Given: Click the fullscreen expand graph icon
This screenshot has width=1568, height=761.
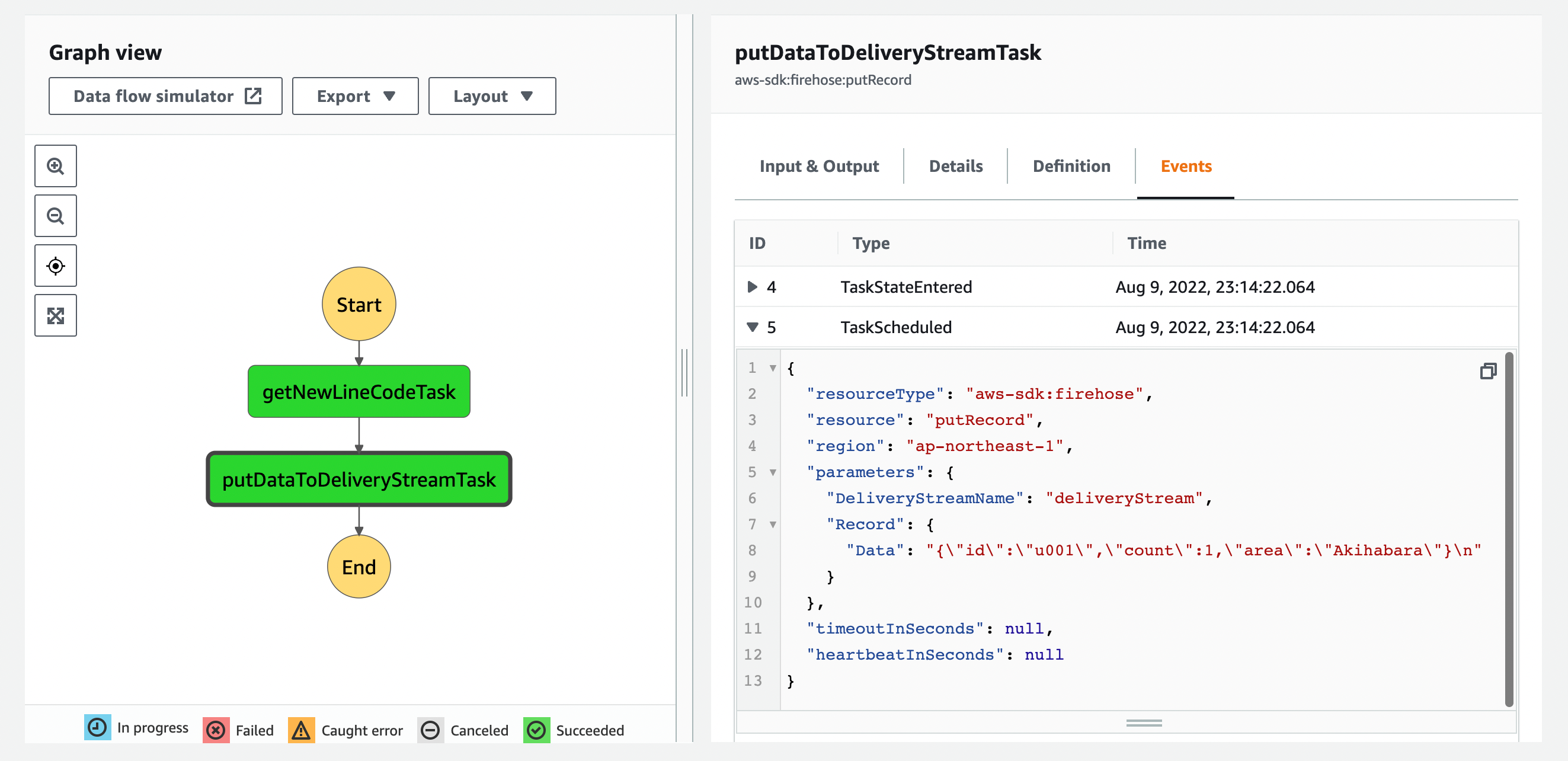Looking at the screenshot, I should (x=55, y=316).
